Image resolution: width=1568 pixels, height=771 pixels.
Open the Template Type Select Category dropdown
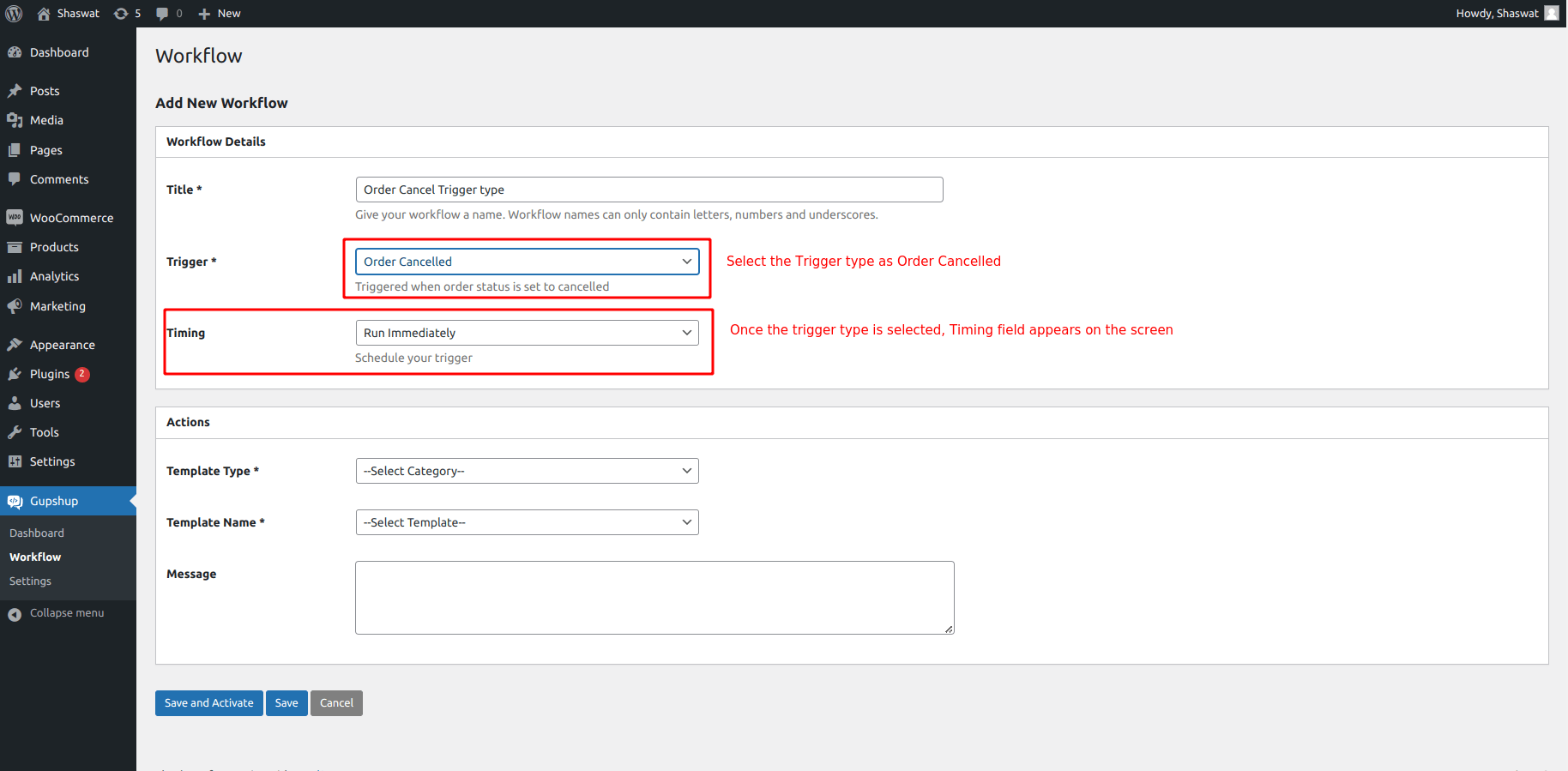(x=528, y=471)
